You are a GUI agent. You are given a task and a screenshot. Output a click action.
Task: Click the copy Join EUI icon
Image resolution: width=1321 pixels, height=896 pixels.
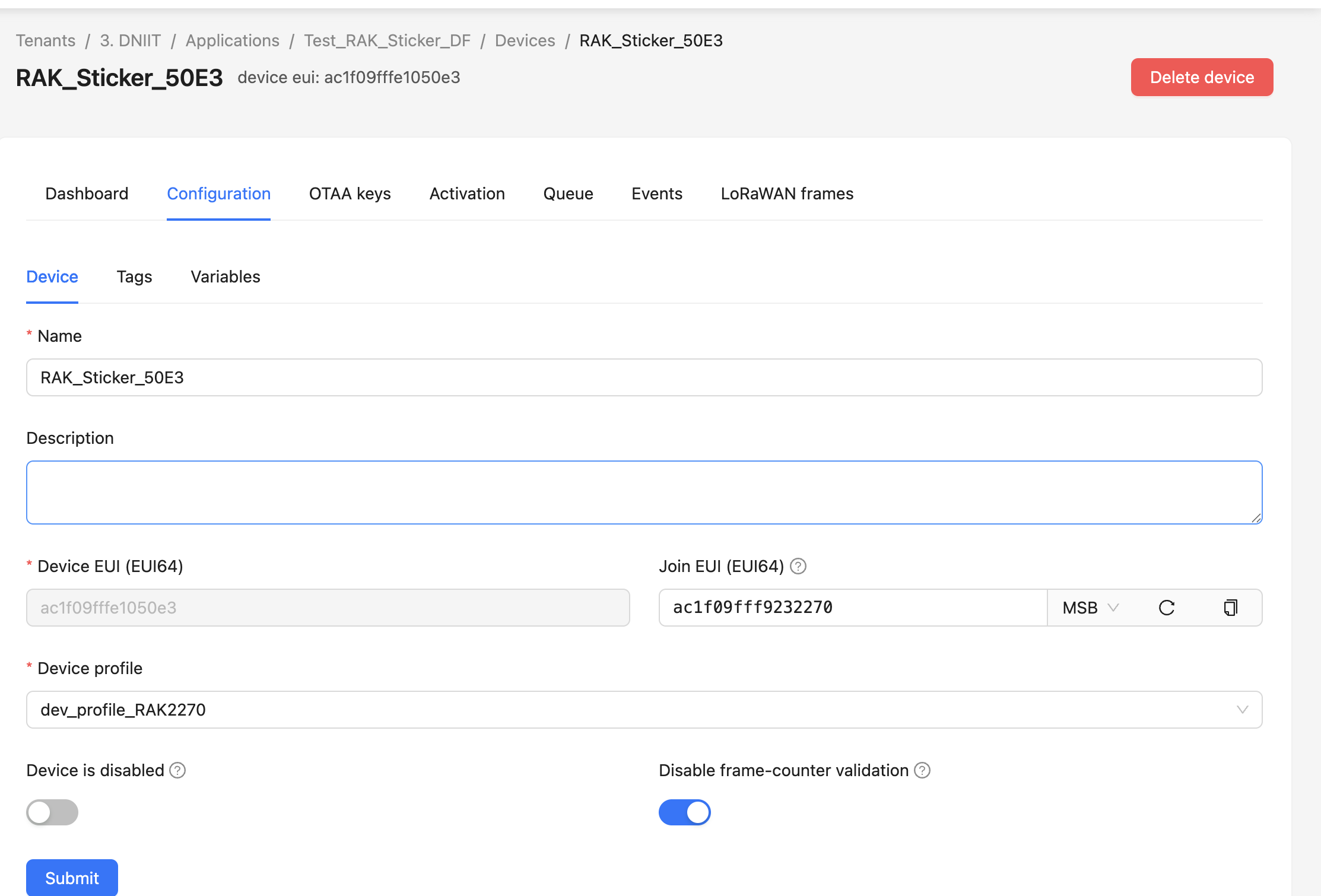pyautogui.click(x=1230, y=608)
